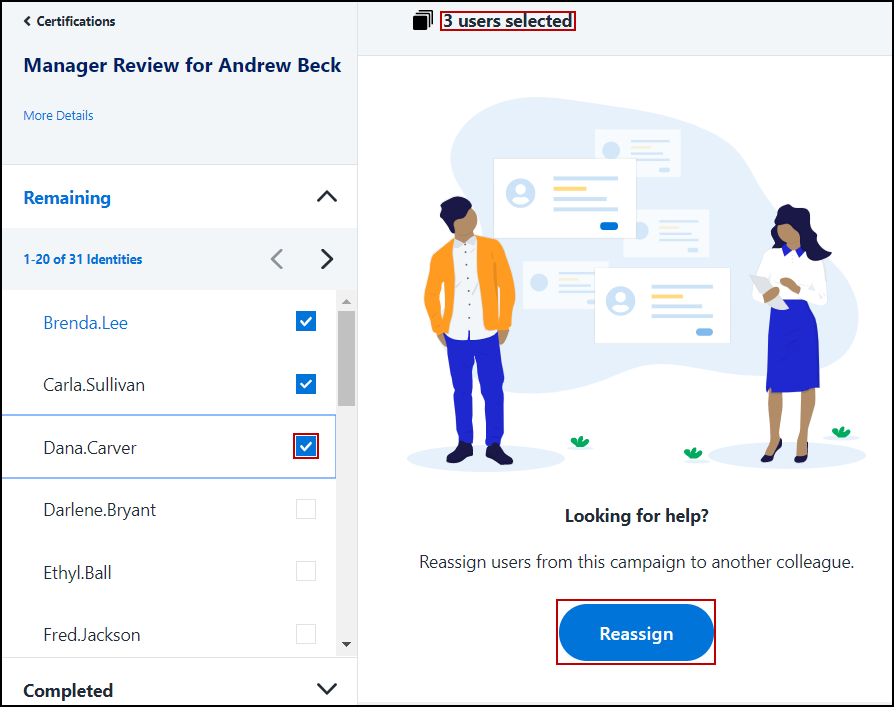The width and height of the screenshot is (894, 707).
Task: Uncheck Brenda.Lee checkbox
Action: [x=306, y=322]
